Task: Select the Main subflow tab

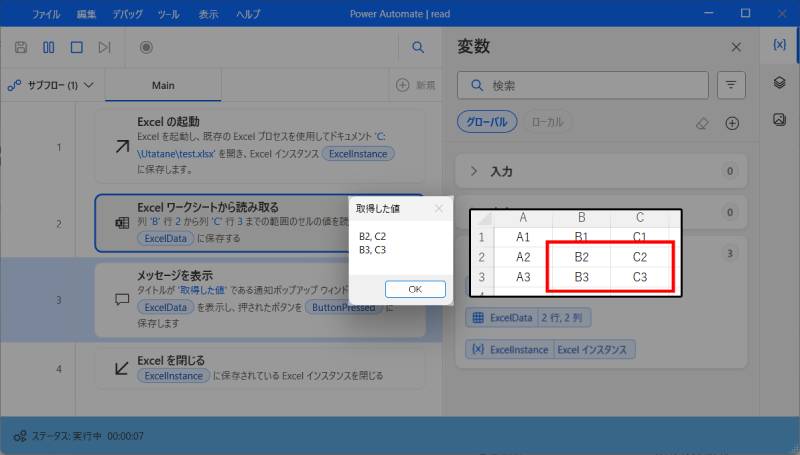Action: coord(163,85)
